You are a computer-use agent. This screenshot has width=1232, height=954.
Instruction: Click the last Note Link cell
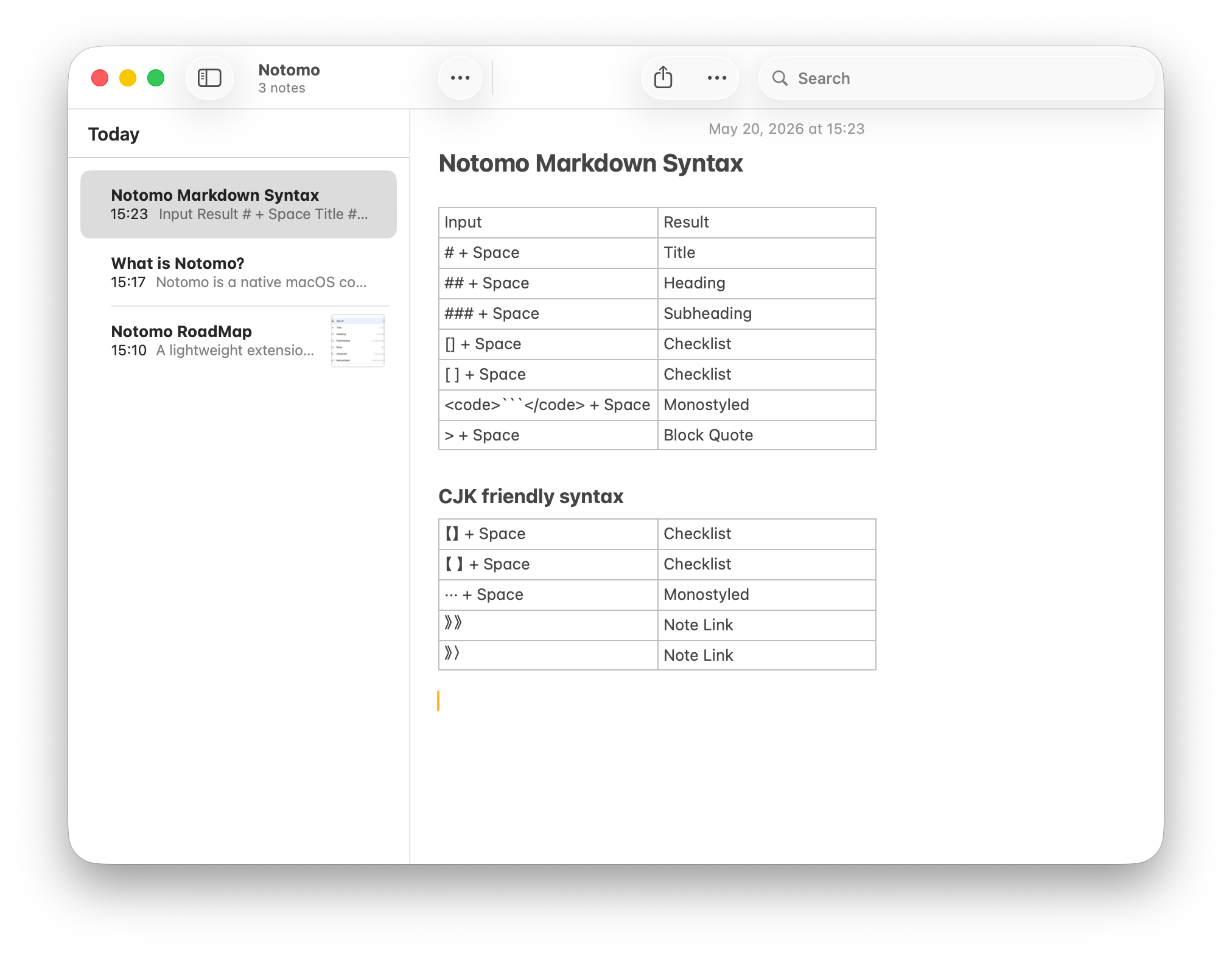pyautogui.click(x=767, y=655)
